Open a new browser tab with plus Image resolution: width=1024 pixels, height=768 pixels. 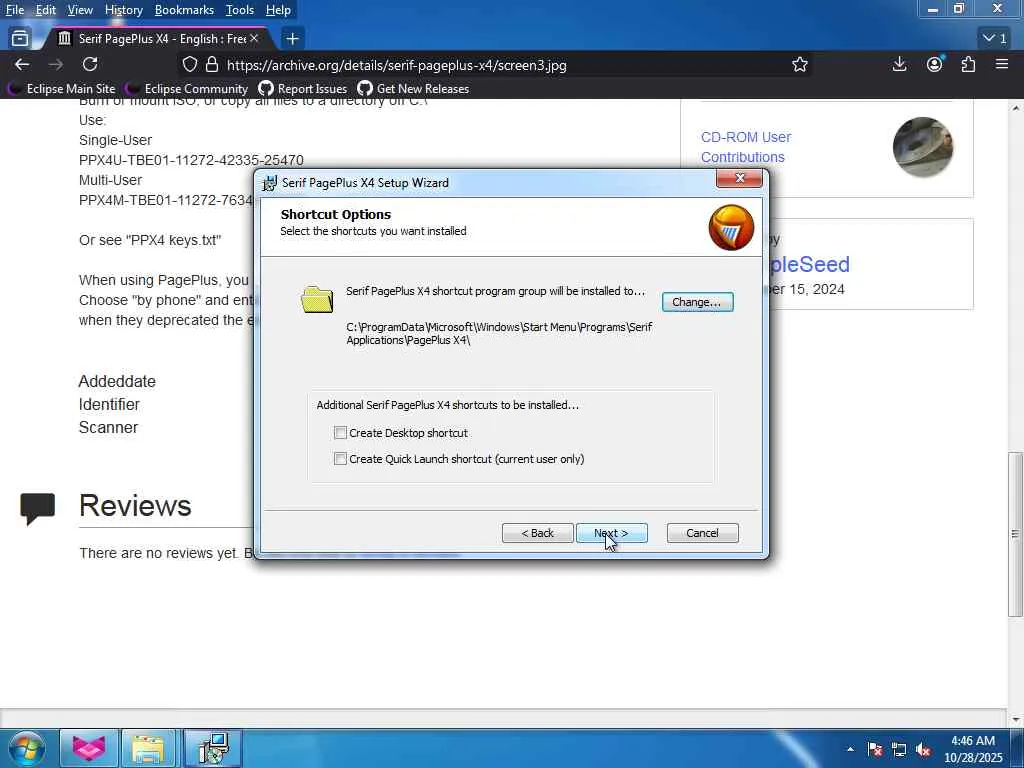(293, 39)
